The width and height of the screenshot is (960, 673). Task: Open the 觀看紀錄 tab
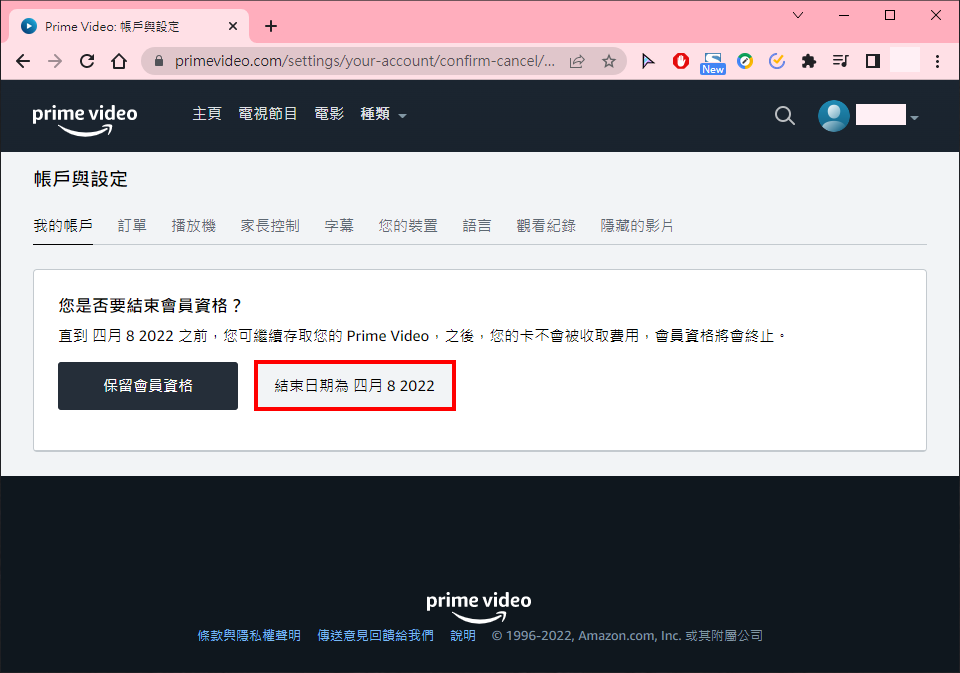pos(546,226)
